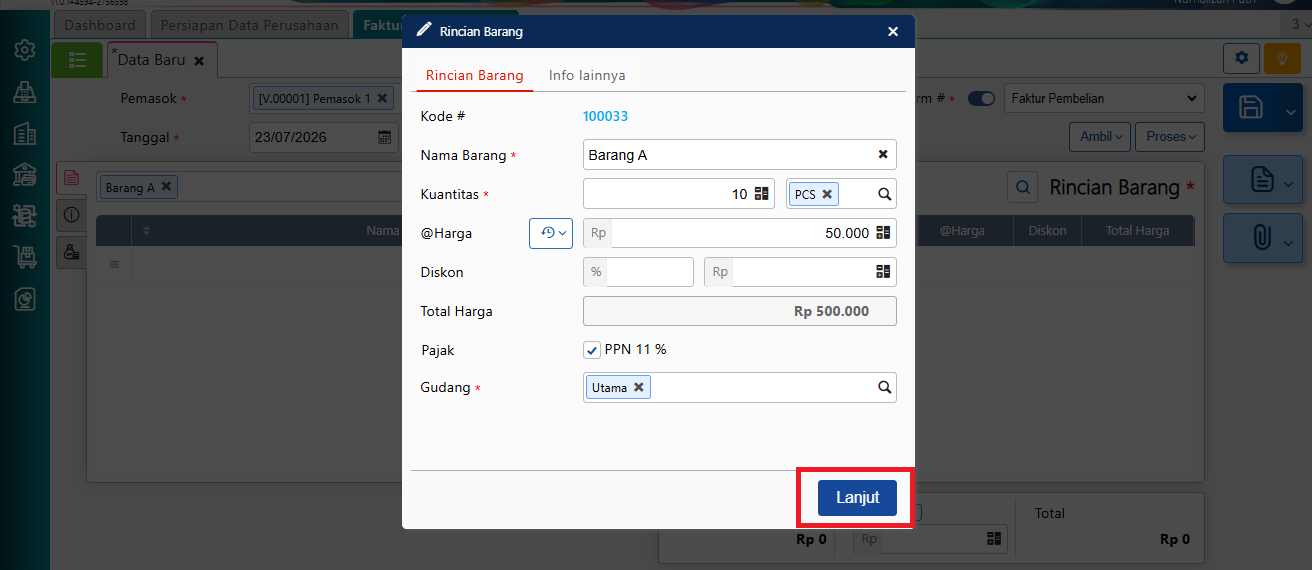Select the info circle side tab icon
The height and width of the screenshot is (570, 1312).
pos(71,215)
